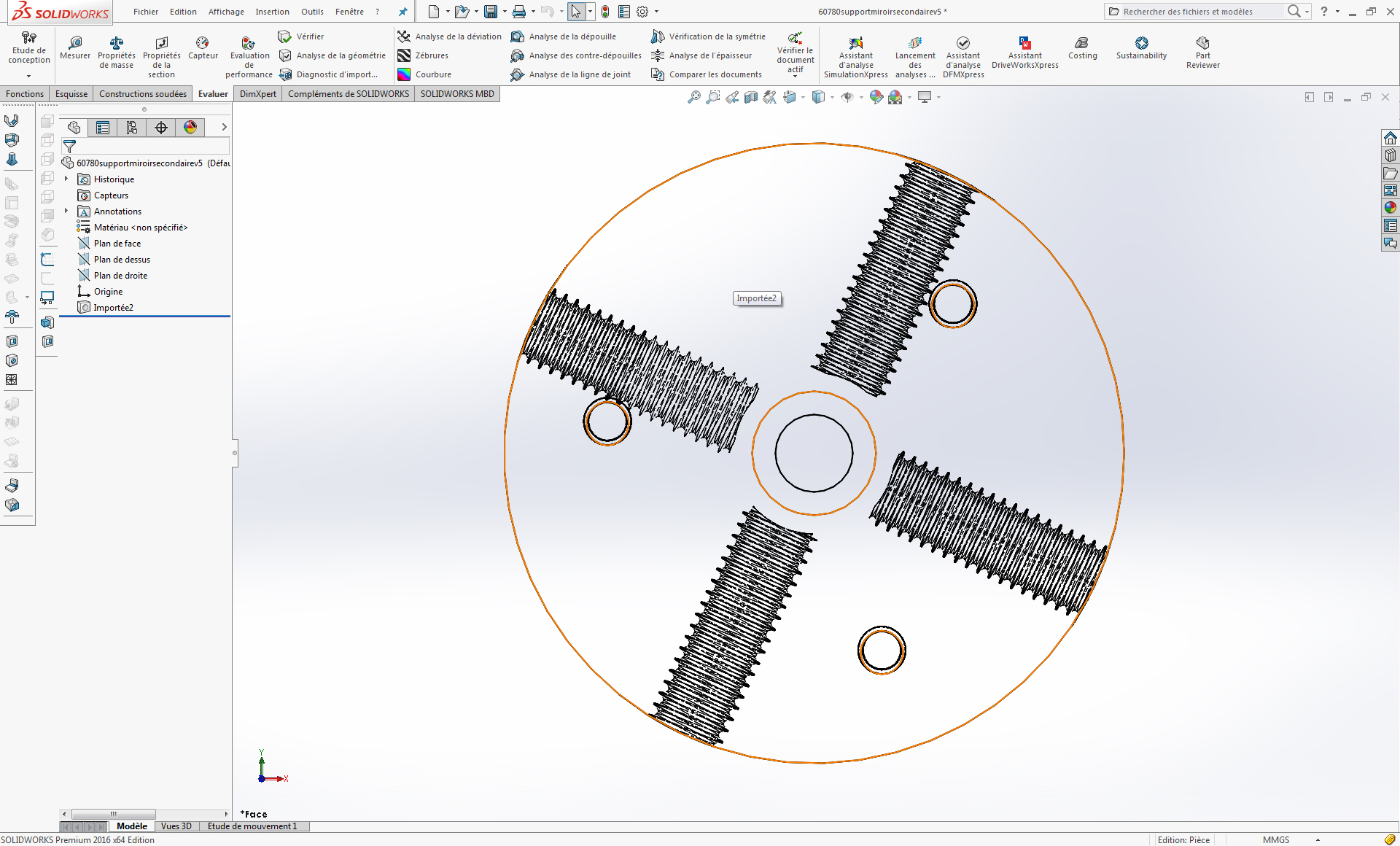Run Vérification de la symétrie
The width and height of the screenshot is (1400, 846).
click(x=708, y=36)
